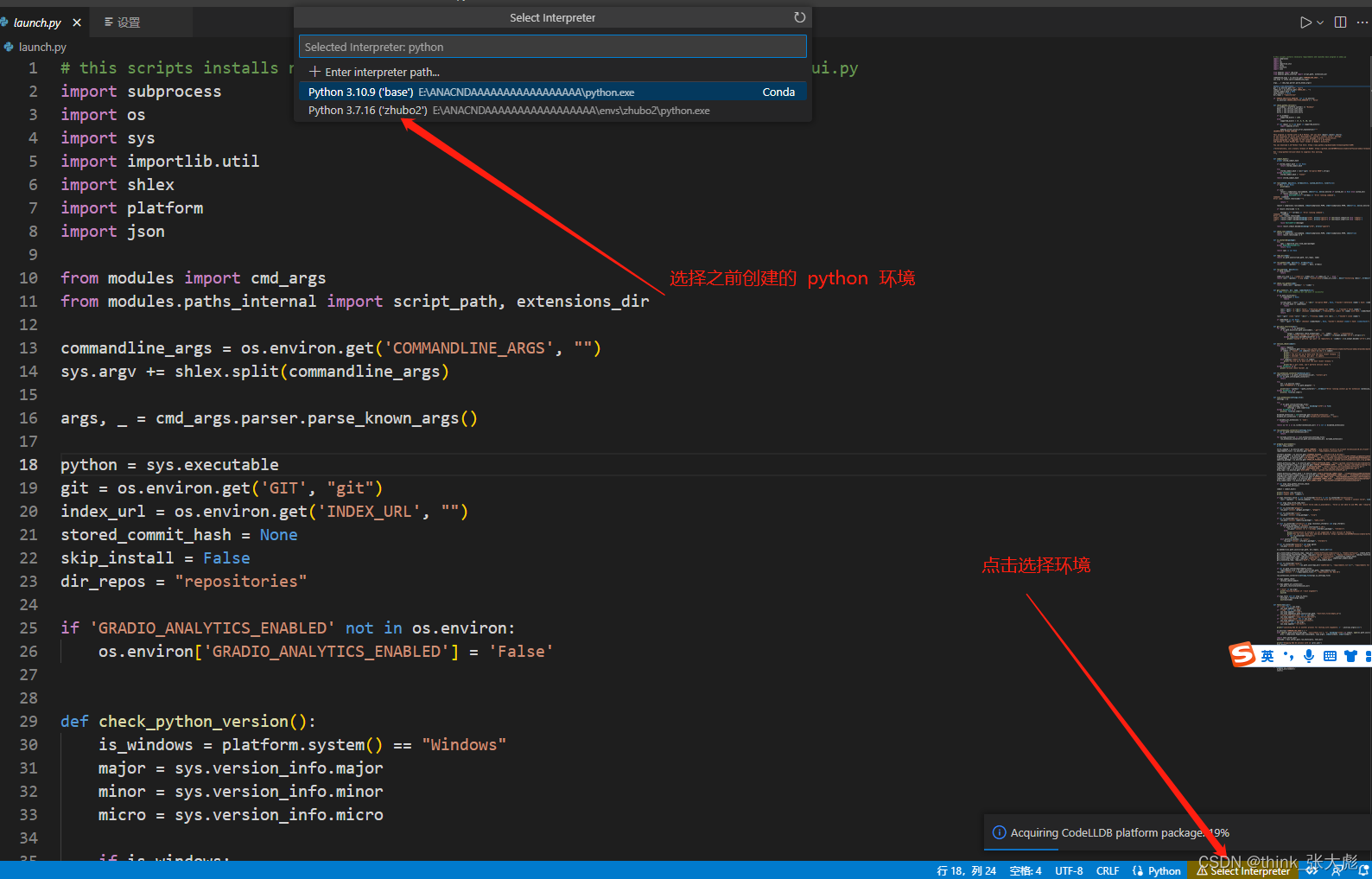The width and height of the screenshot is (1372, 879).
Task: Open the editor More Actions ellipsis menu
Action: coord(1362,22)
